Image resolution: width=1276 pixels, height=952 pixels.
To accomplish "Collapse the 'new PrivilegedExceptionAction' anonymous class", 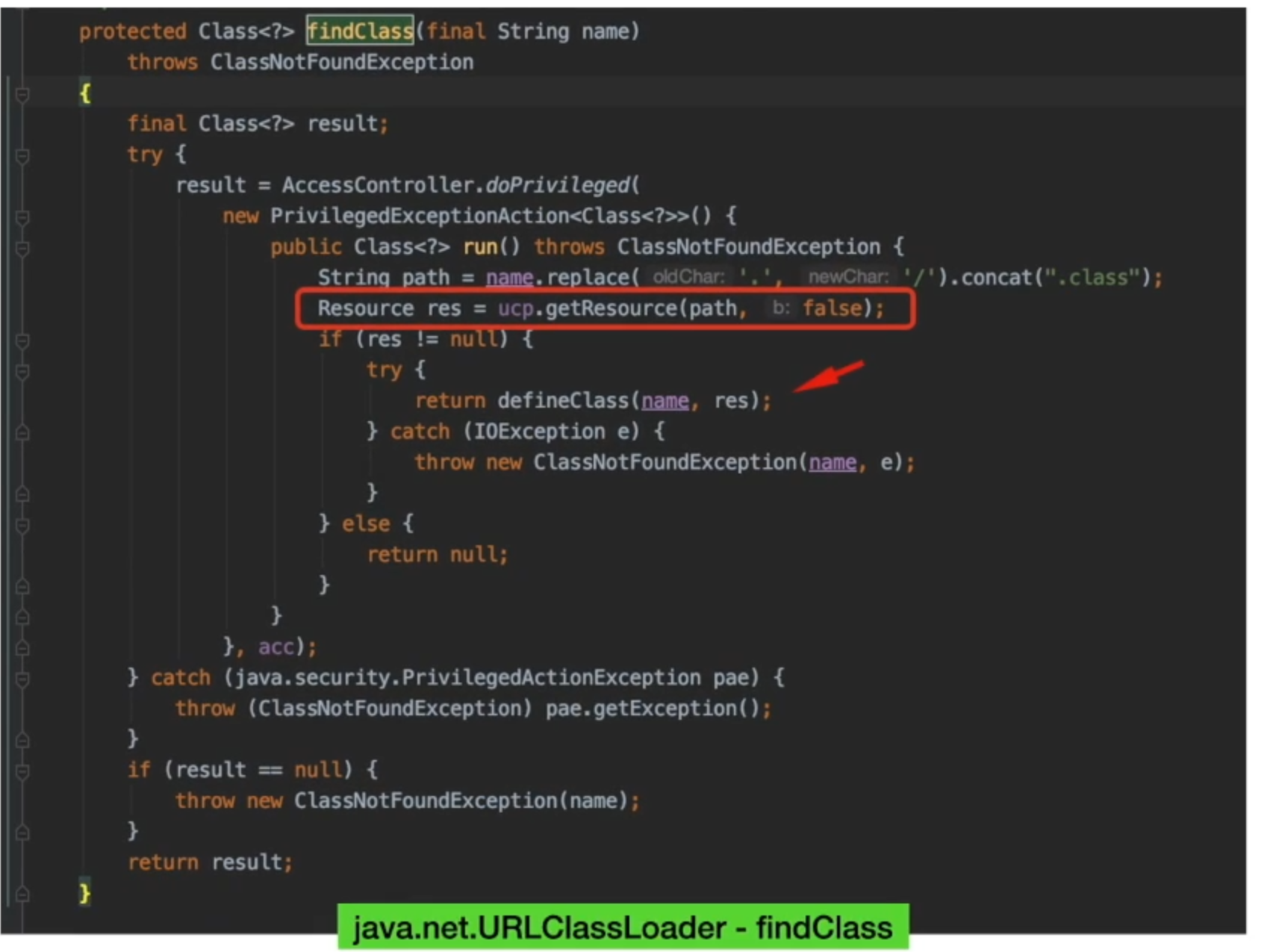I will 22,217.
